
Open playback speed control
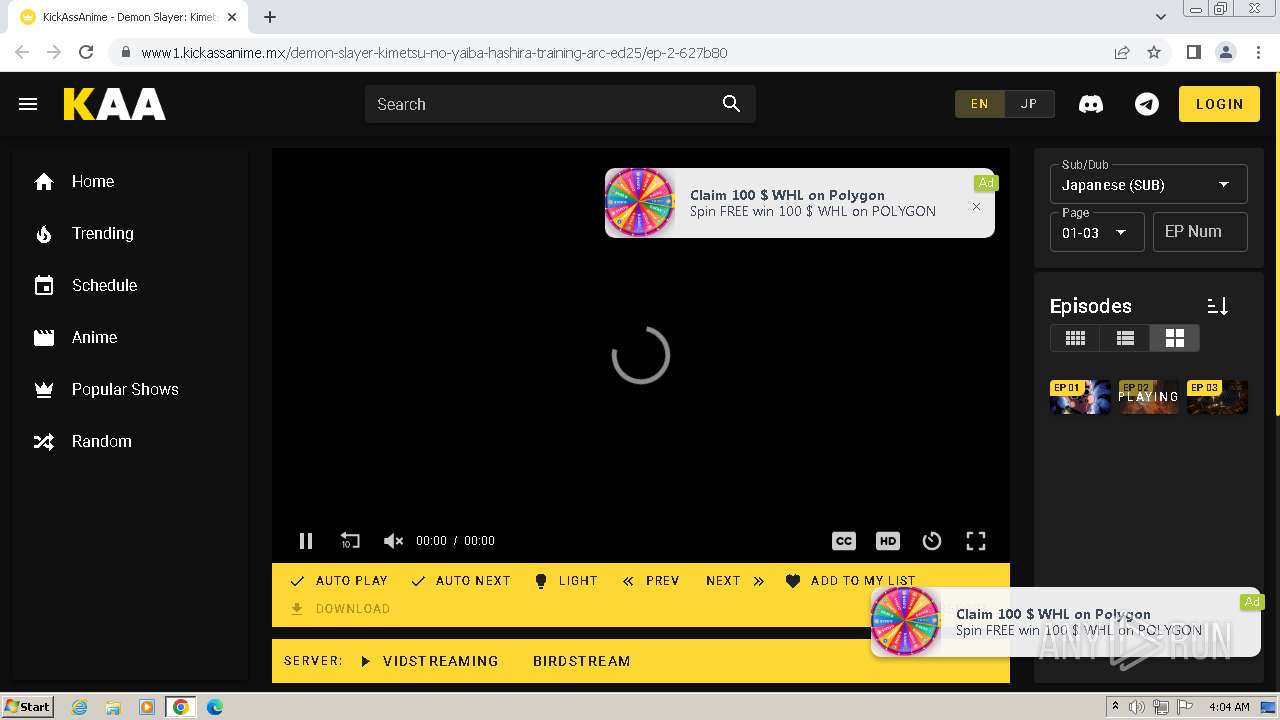(932, 541)
